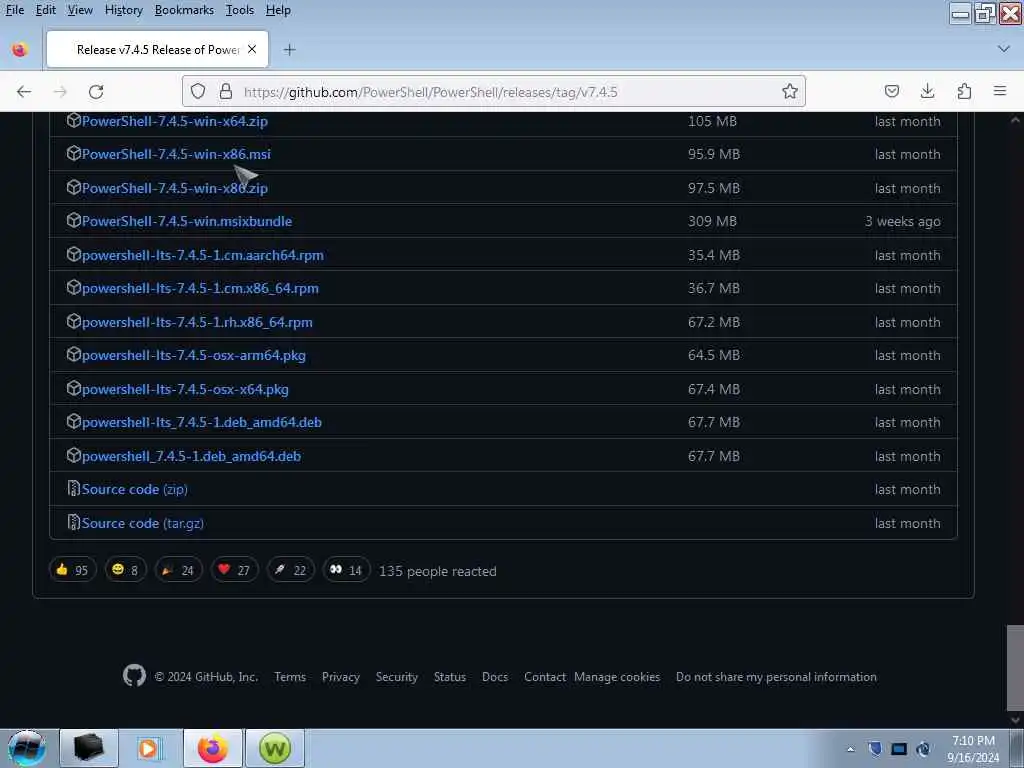The height and width of the screenshot is (768, 1024).
Task: Click the file icon beside Source code (tar.gz)
Action: coord(74,522)
